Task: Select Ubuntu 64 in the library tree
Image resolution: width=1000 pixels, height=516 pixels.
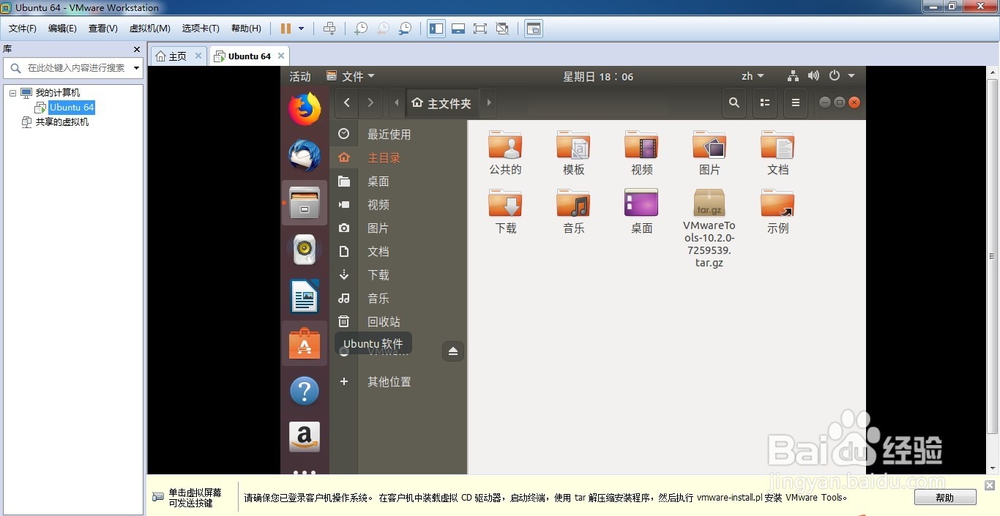Action: tap(71, 107)
